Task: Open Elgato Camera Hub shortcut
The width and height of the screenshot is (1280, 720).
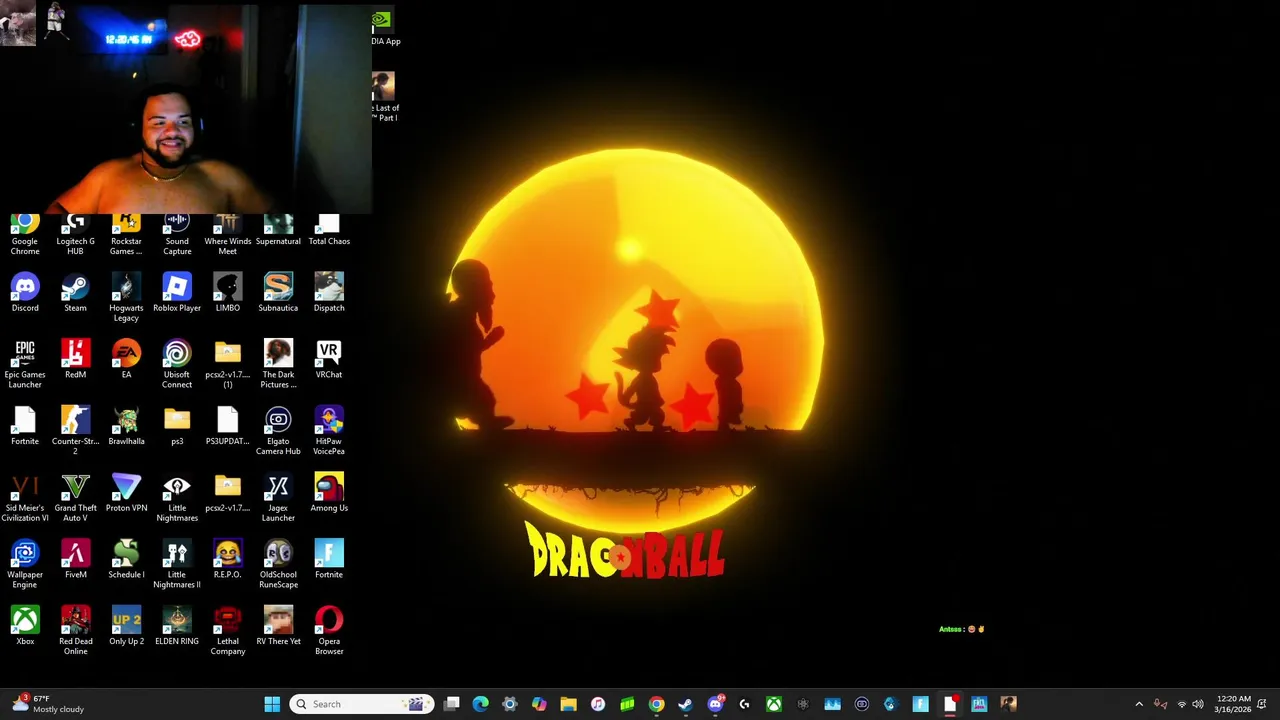Action: coord(278,431)
